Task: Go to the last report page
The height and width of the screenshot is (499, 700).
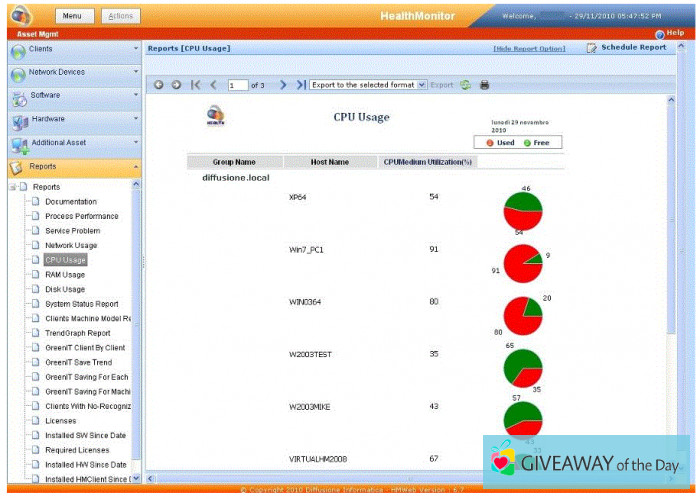Action: pos(300,85)
